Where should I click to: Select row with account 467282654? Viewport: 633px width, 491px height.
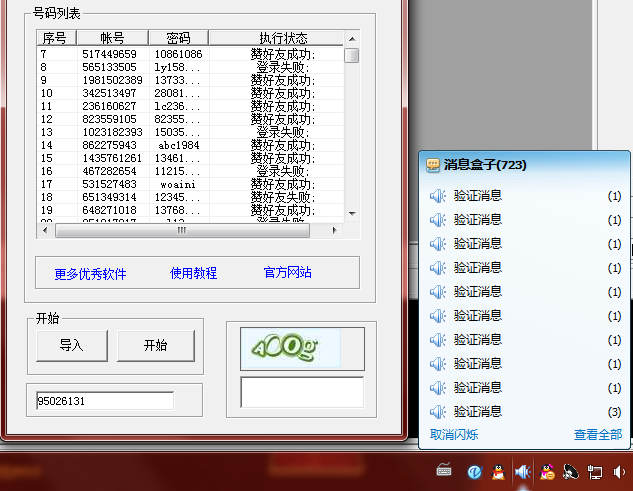coord(190,171)
